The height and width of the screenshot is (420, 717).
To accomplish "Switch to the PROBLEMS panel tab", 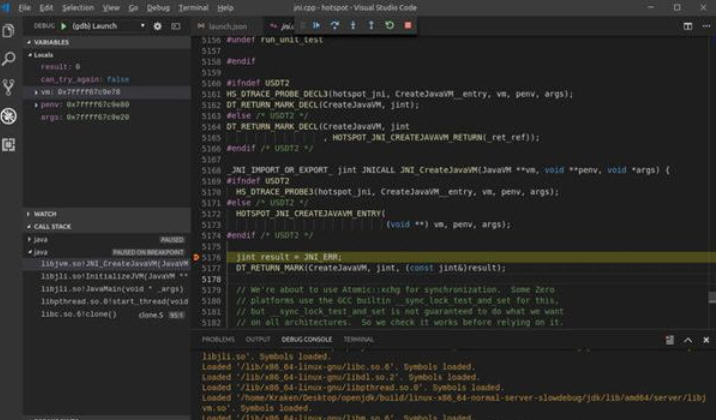I will pos(218,339).
